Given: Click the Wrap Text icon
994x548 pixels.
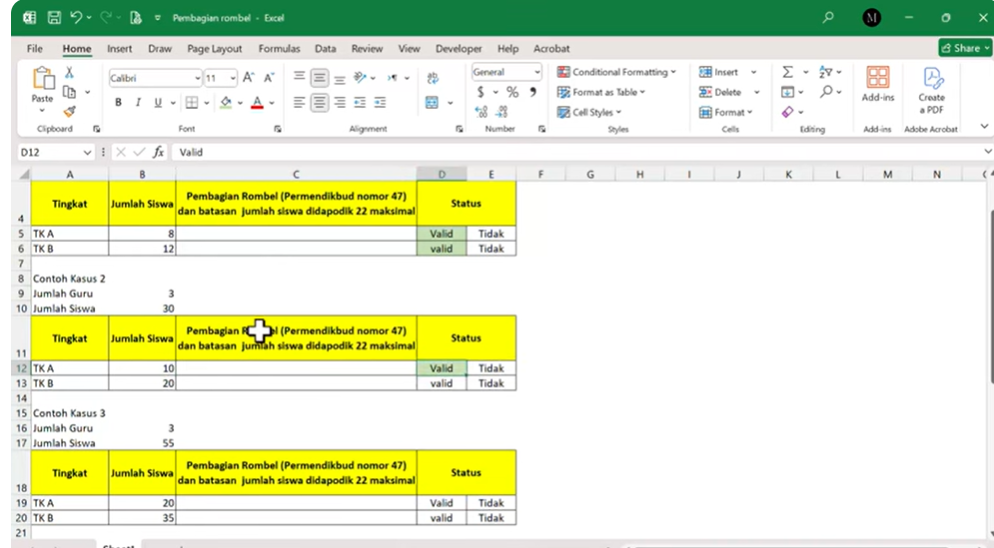Looking at the screenshot, I should pyautogui.click(x=432, y=78).
